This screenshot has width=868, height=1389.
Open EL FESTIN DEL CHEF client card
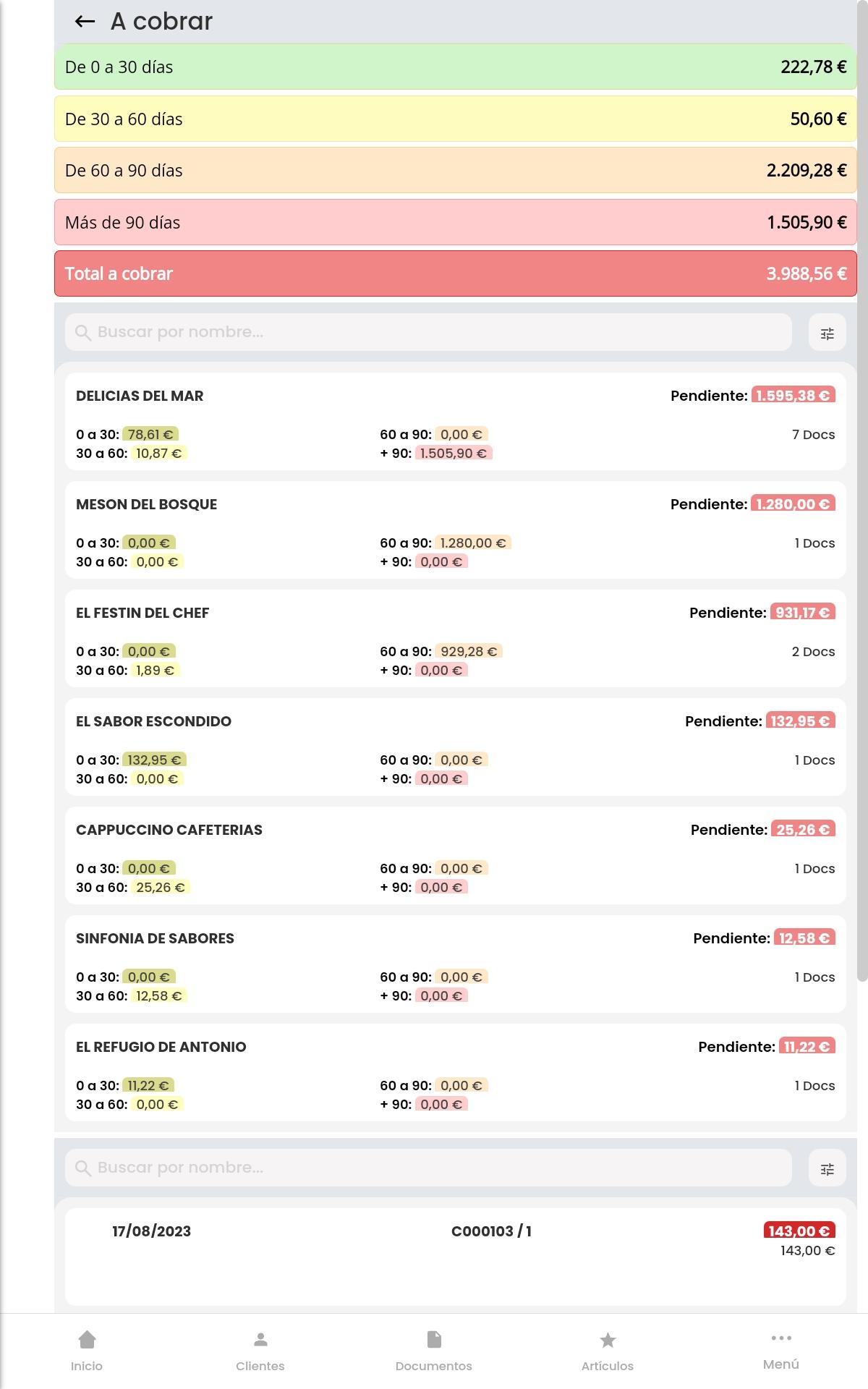pos(456,639)
